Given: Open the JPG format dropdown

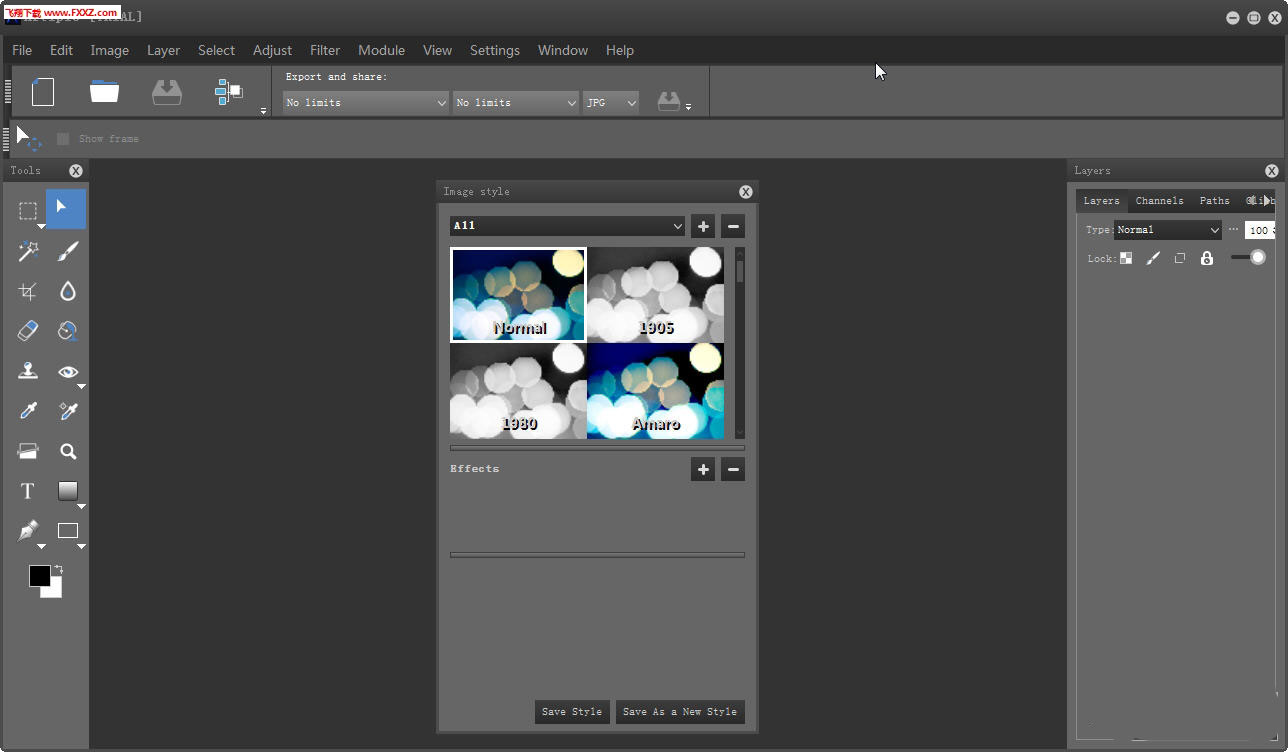Looking at the screenshot, I should coord(611,102).
